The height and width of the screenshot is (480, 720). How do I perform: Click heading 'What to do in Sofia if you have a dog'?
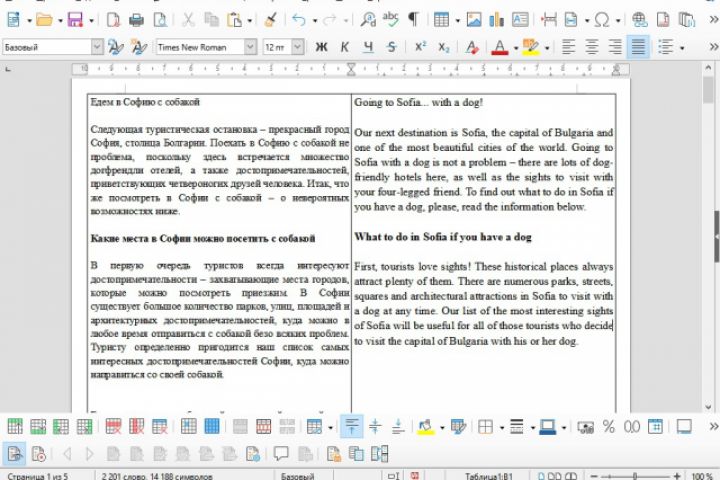(443, 237)
